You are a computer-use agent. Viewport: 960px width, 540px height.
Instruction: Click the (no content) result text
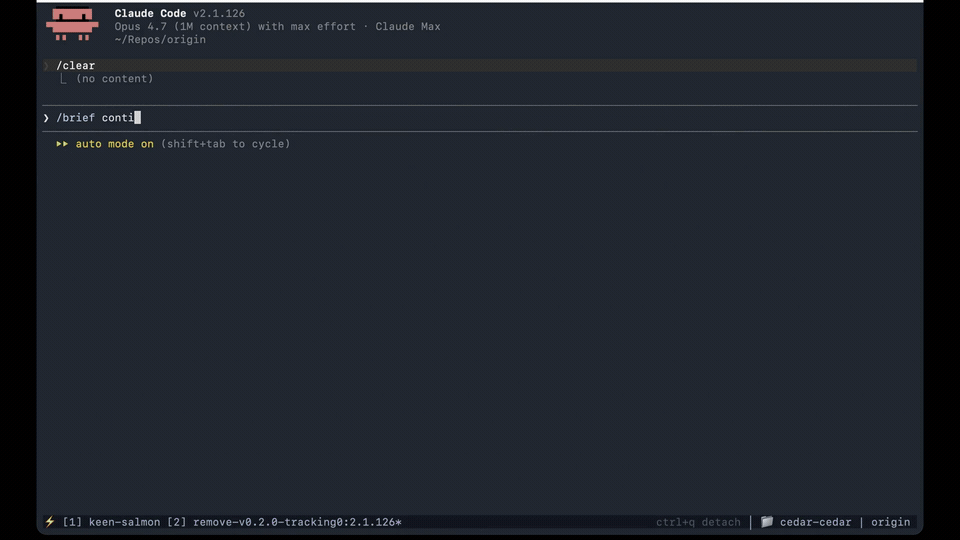click(x=114, y=78)
